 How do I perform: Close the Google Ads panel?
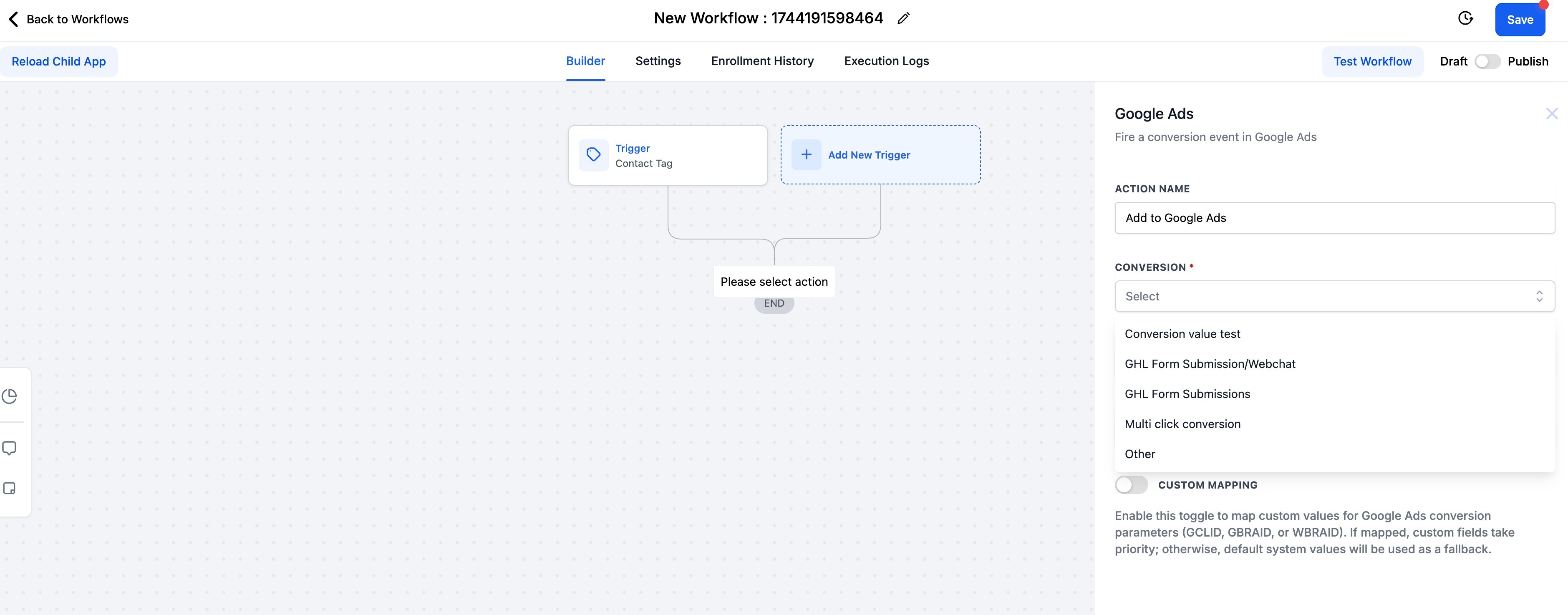(1552, 114)
